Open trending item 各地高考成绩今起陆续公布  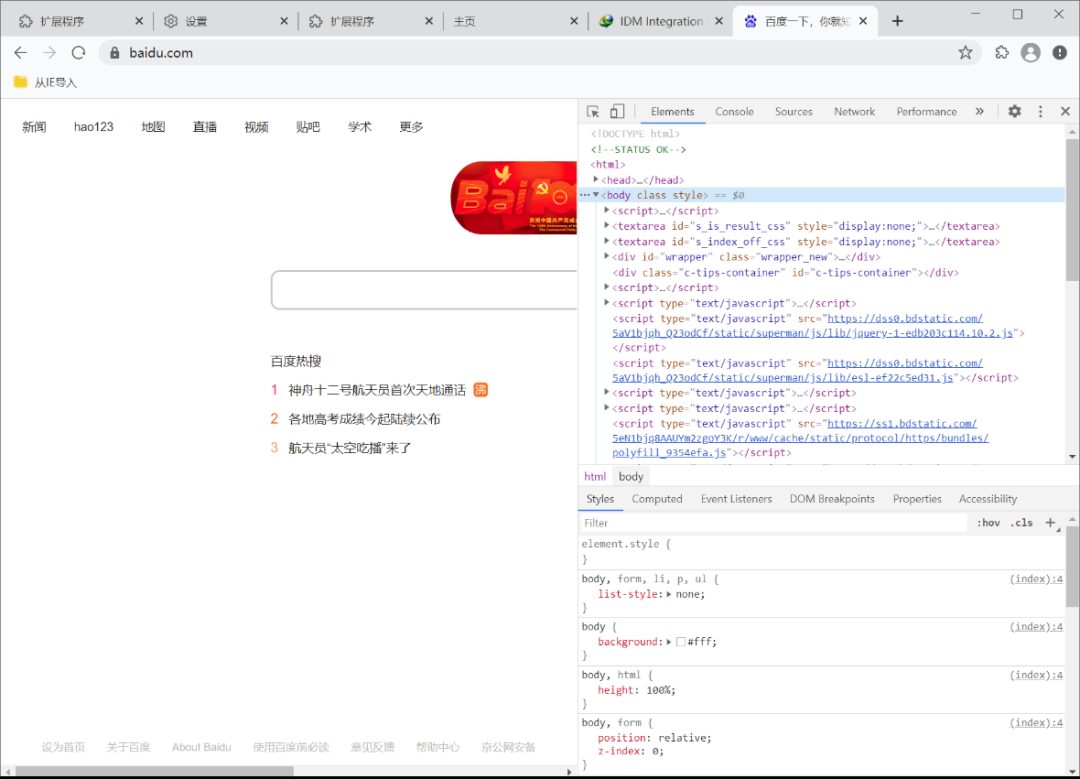[x=364, y=419]
